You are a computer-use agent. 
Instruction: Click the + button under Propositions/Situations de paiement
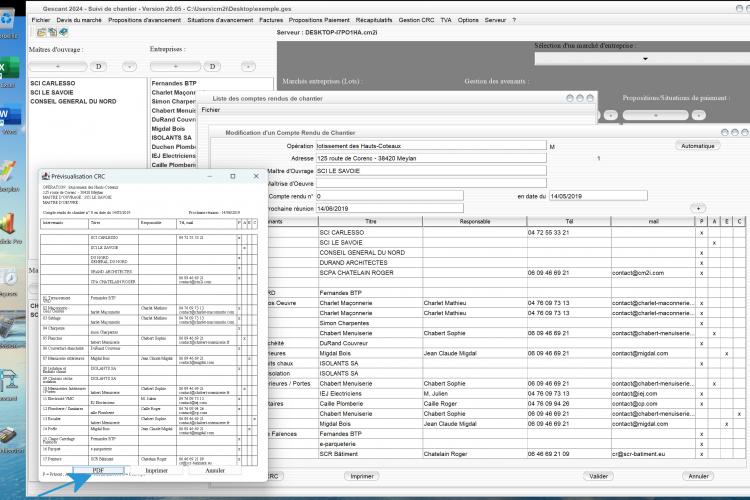tap(655, 115)
